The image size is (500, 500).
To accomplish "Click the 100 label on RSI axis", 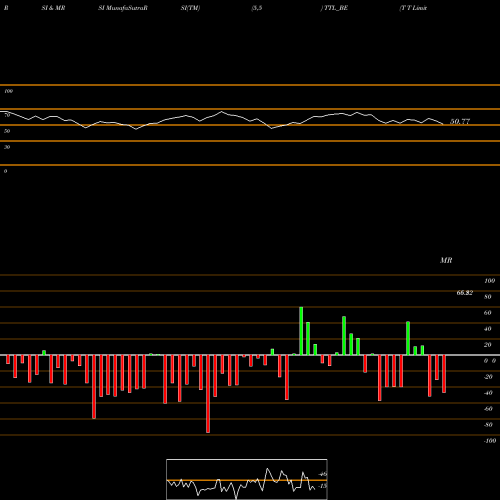I will pos(9,91).
